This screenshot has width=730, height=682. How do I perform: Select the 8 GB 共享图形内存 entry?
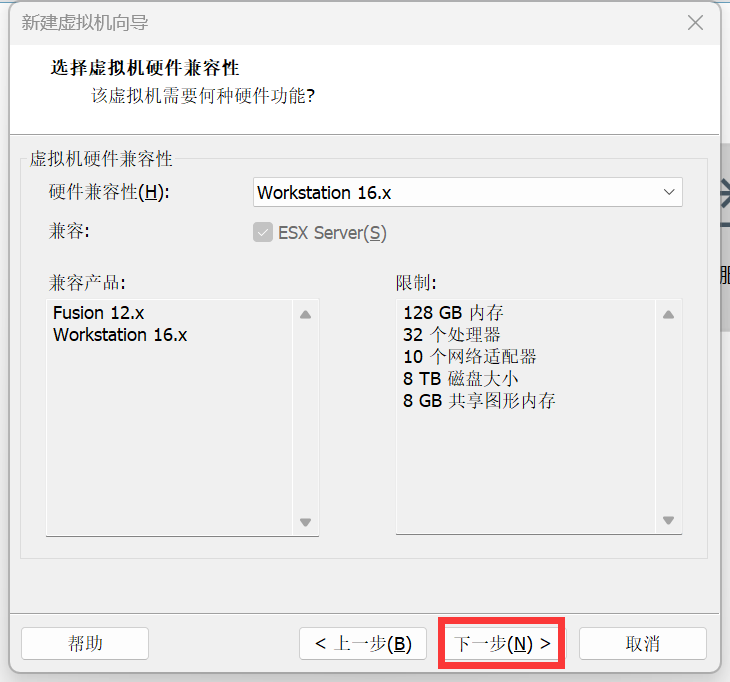click(x=479, y=400)
